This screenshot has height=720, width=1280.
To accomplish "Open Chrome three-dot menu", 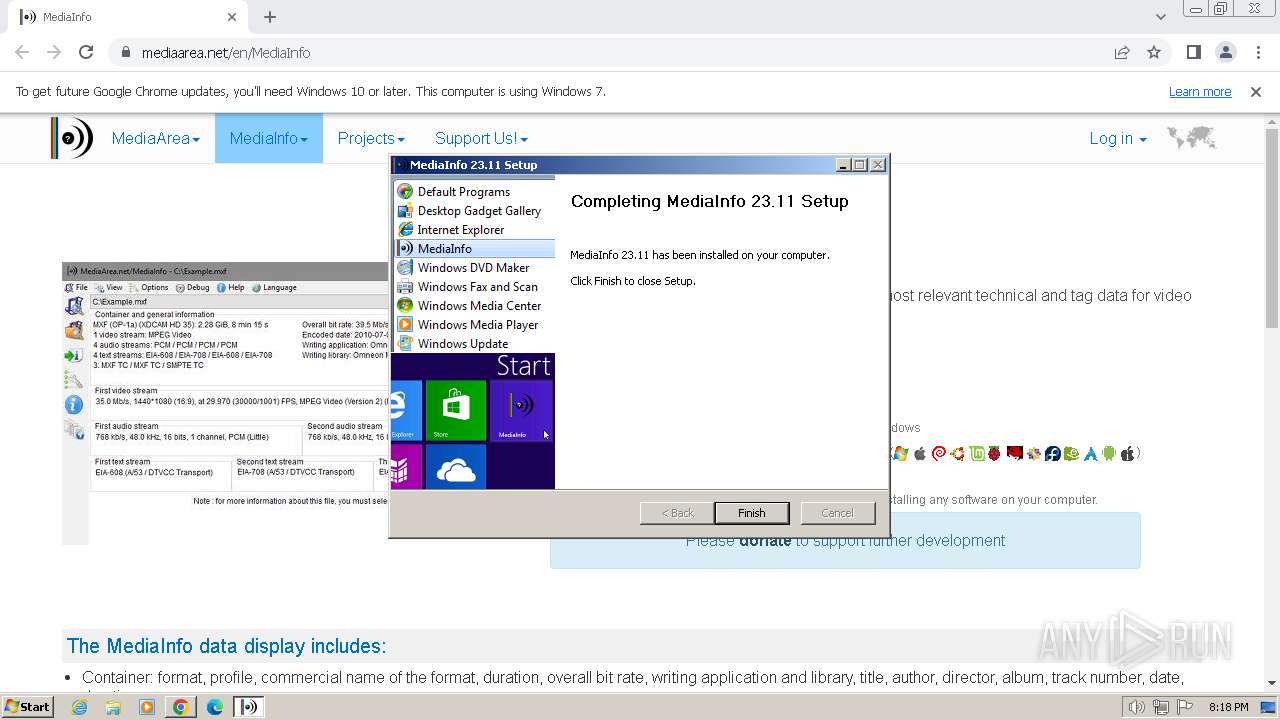I will 1257,52.
